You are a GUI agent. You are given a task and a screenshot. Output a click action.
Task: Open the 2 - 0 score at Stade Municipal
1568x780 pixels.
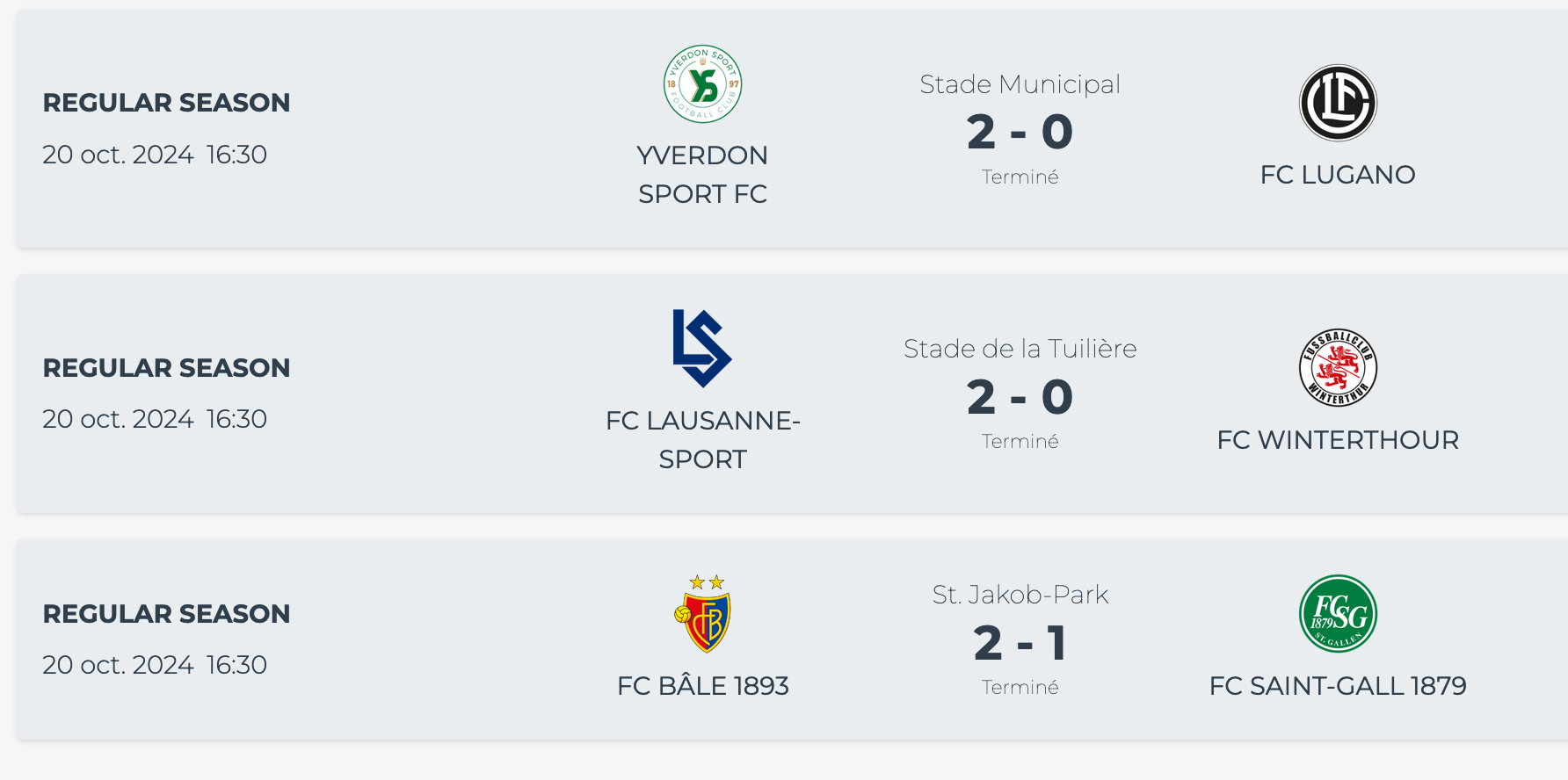click(1020, 133)
